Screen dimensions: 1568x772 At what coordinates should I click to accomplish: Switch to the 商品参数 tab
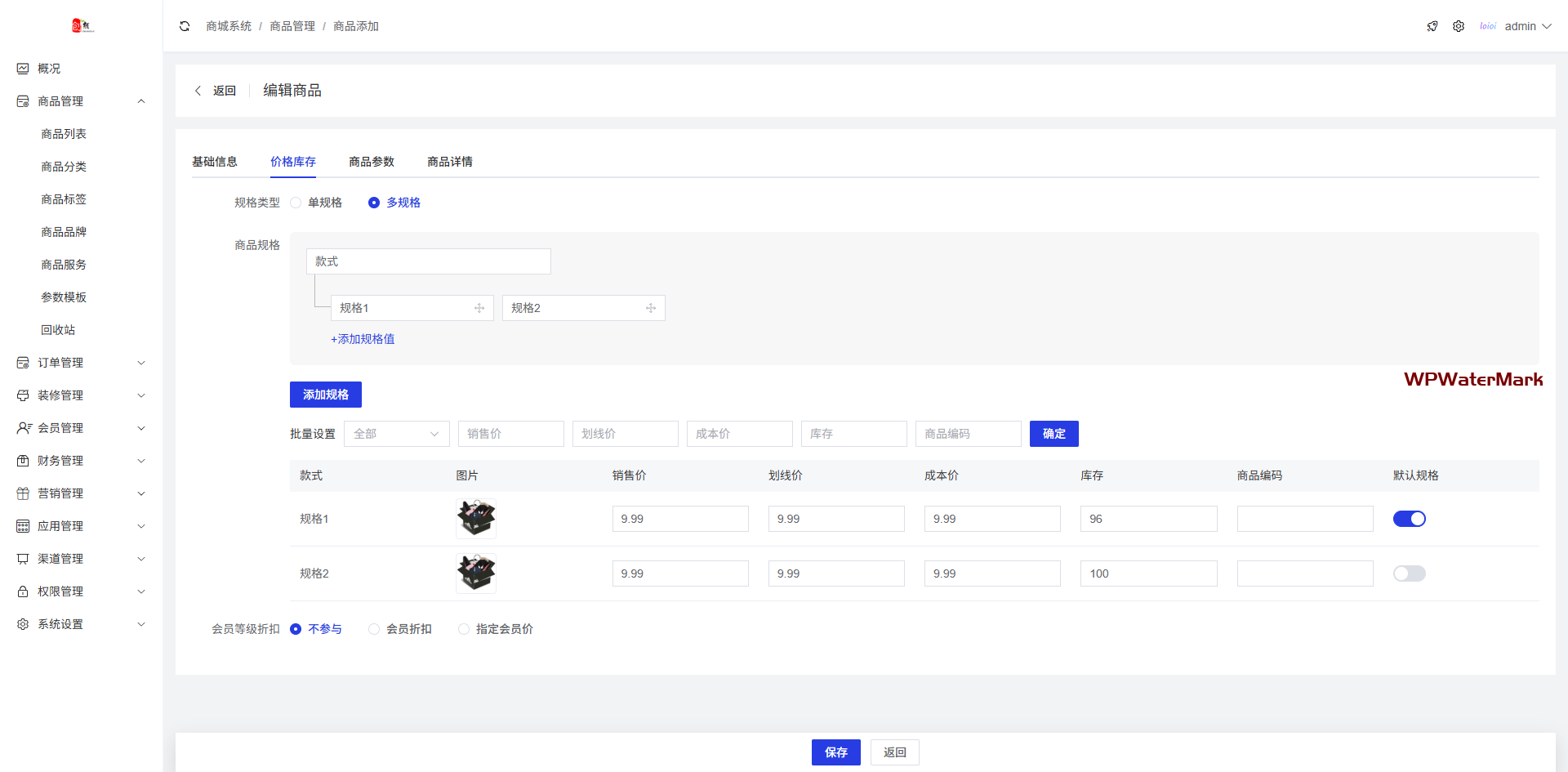coord(372,162)
